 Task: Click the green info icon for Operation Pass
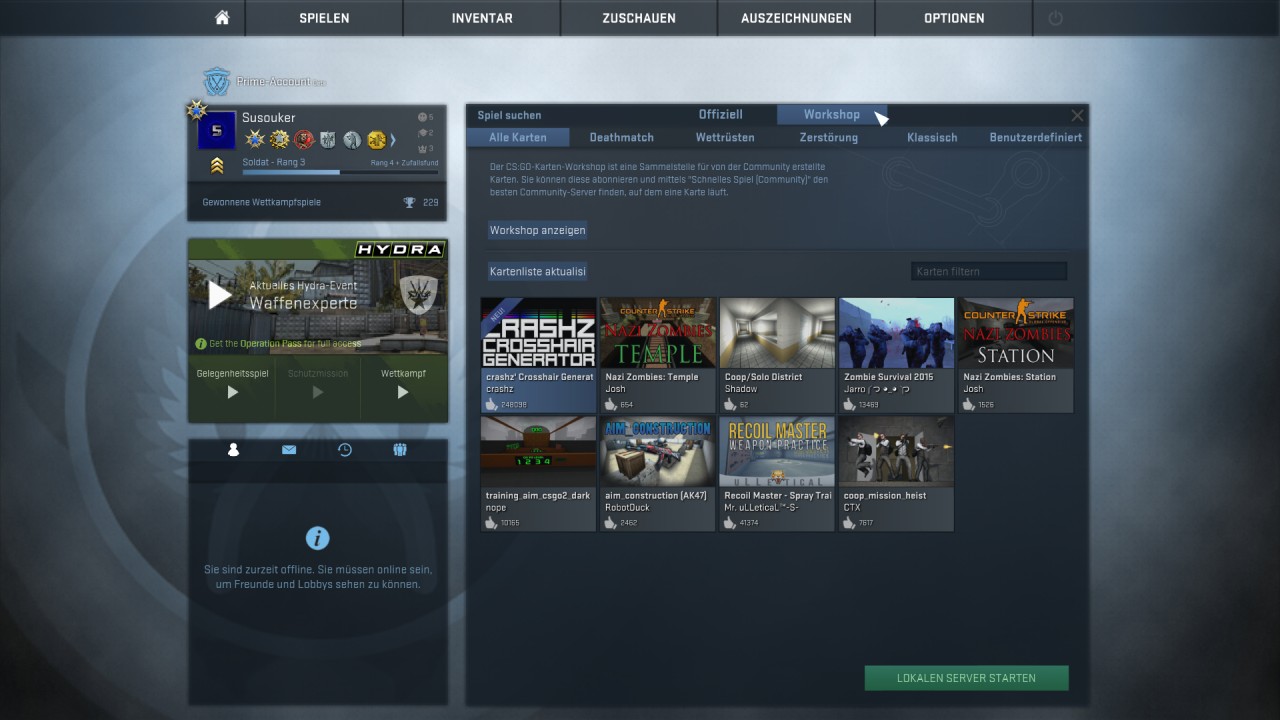coord(201,343)
